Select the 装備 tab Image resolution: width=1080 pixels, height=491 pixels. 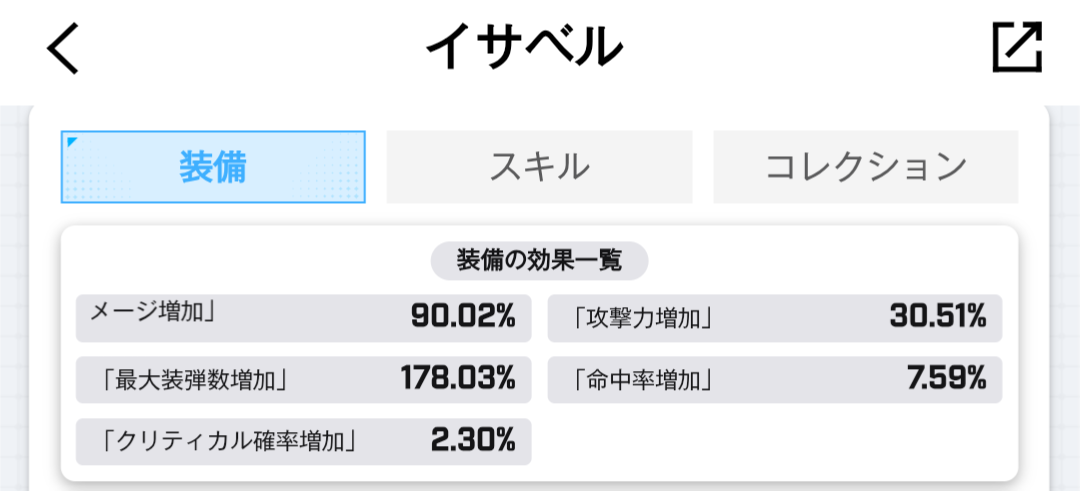point(213,167)
